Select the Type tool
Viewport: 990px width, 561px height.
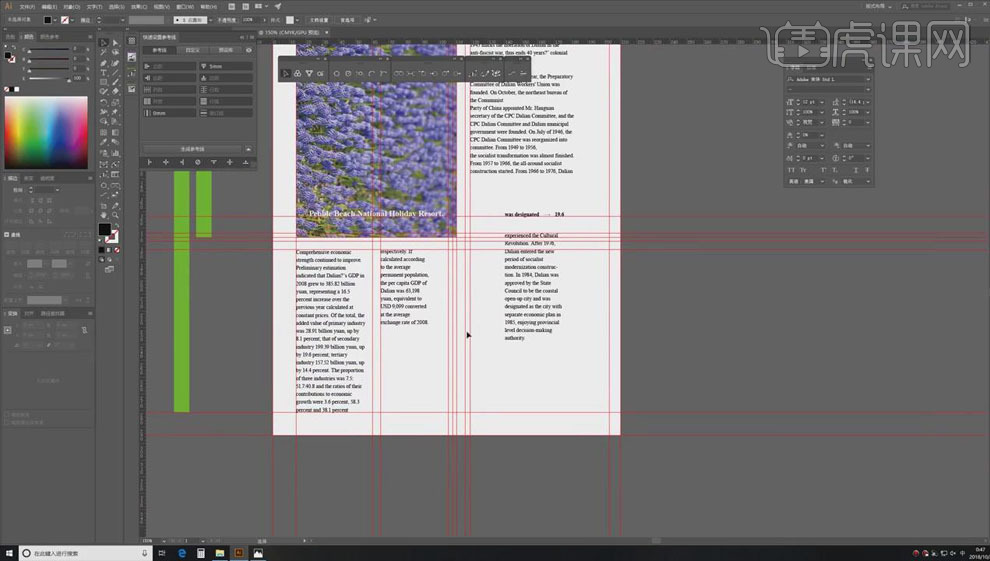pos(104,73)
